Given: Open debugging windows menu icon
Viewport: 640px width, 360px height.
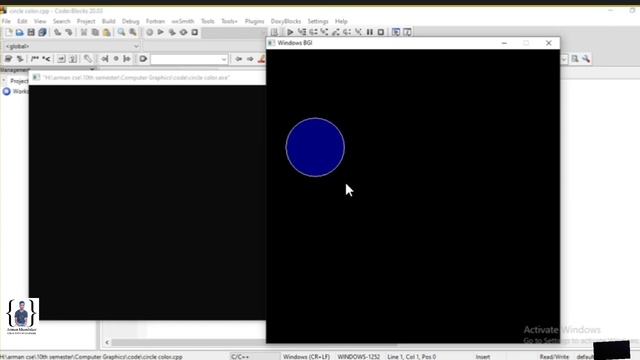Looking at the screenshot, I should 396,32.
